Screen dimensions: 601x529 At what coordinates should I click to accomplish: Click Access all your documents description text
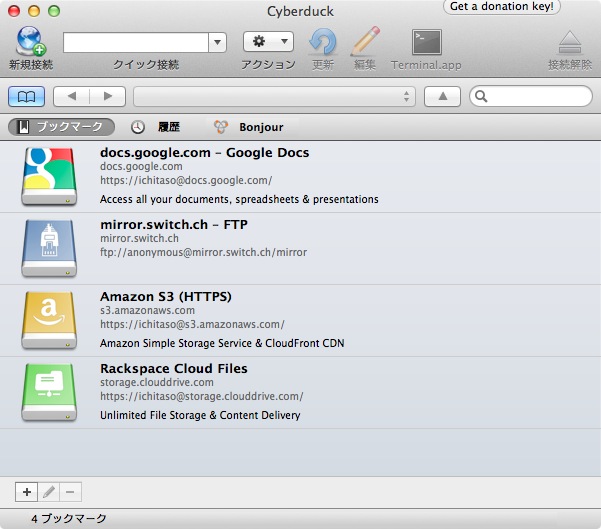point(239,199)
